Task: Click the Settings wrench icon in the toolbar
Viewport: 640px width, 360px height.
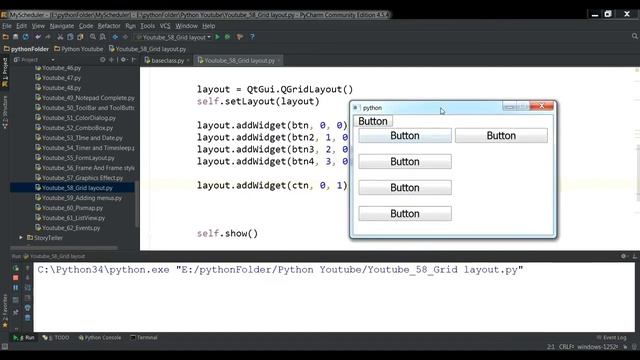Action: point(240,37)
